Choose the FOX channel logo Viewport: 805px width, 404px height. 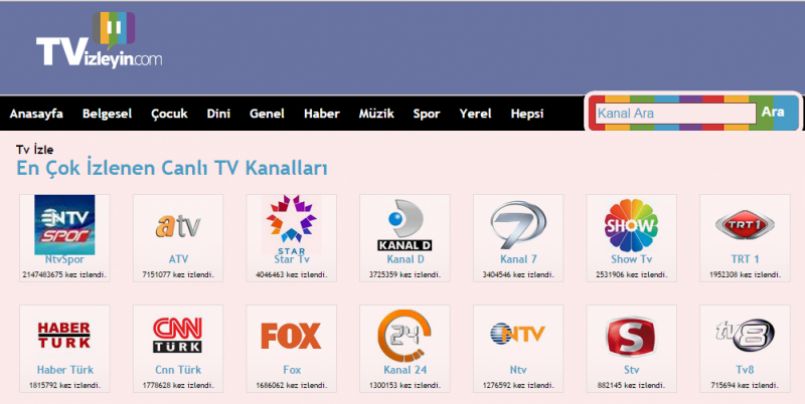coord(291,336)
